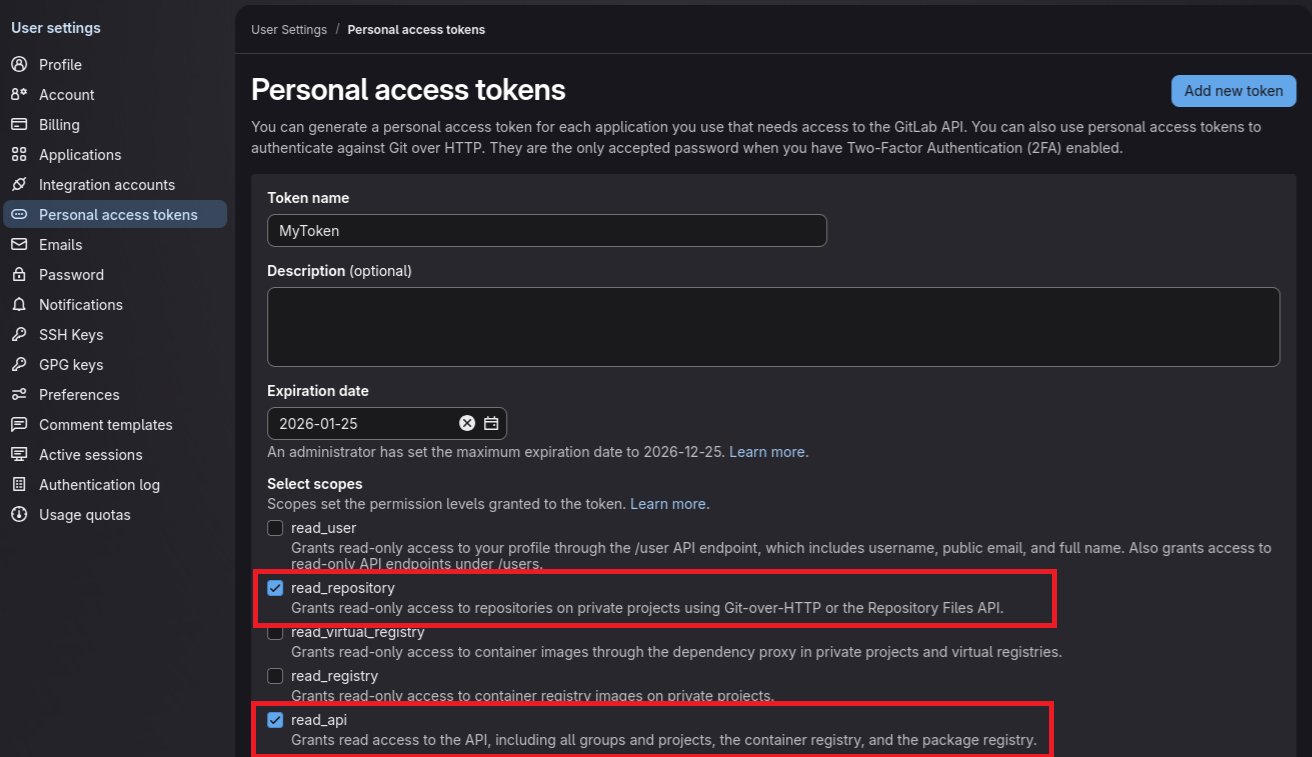Screen dimensions: 1312x757
Task: Clear the expiration date with X icon
Action: (x=467, y=423)
